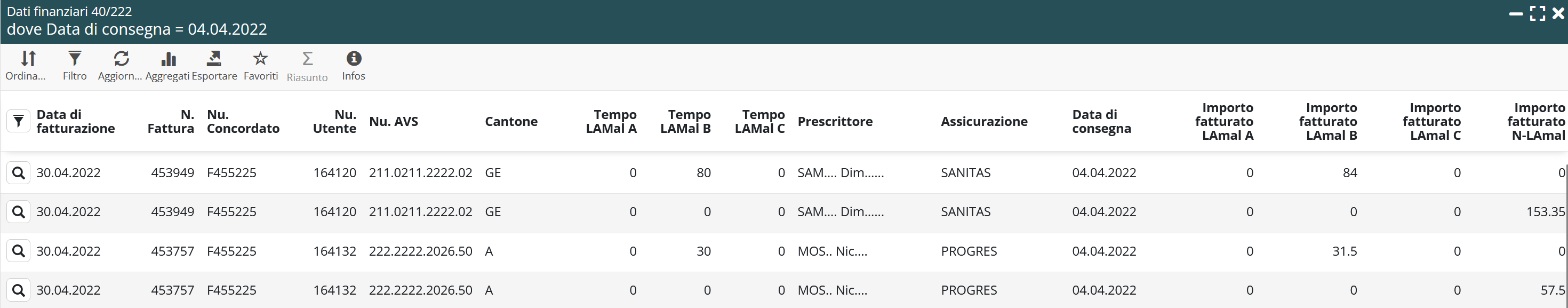This screenshot has width=1568, height=308.
Task: Toggle the column filter funnel button
Action: click(x=18, y=121)
